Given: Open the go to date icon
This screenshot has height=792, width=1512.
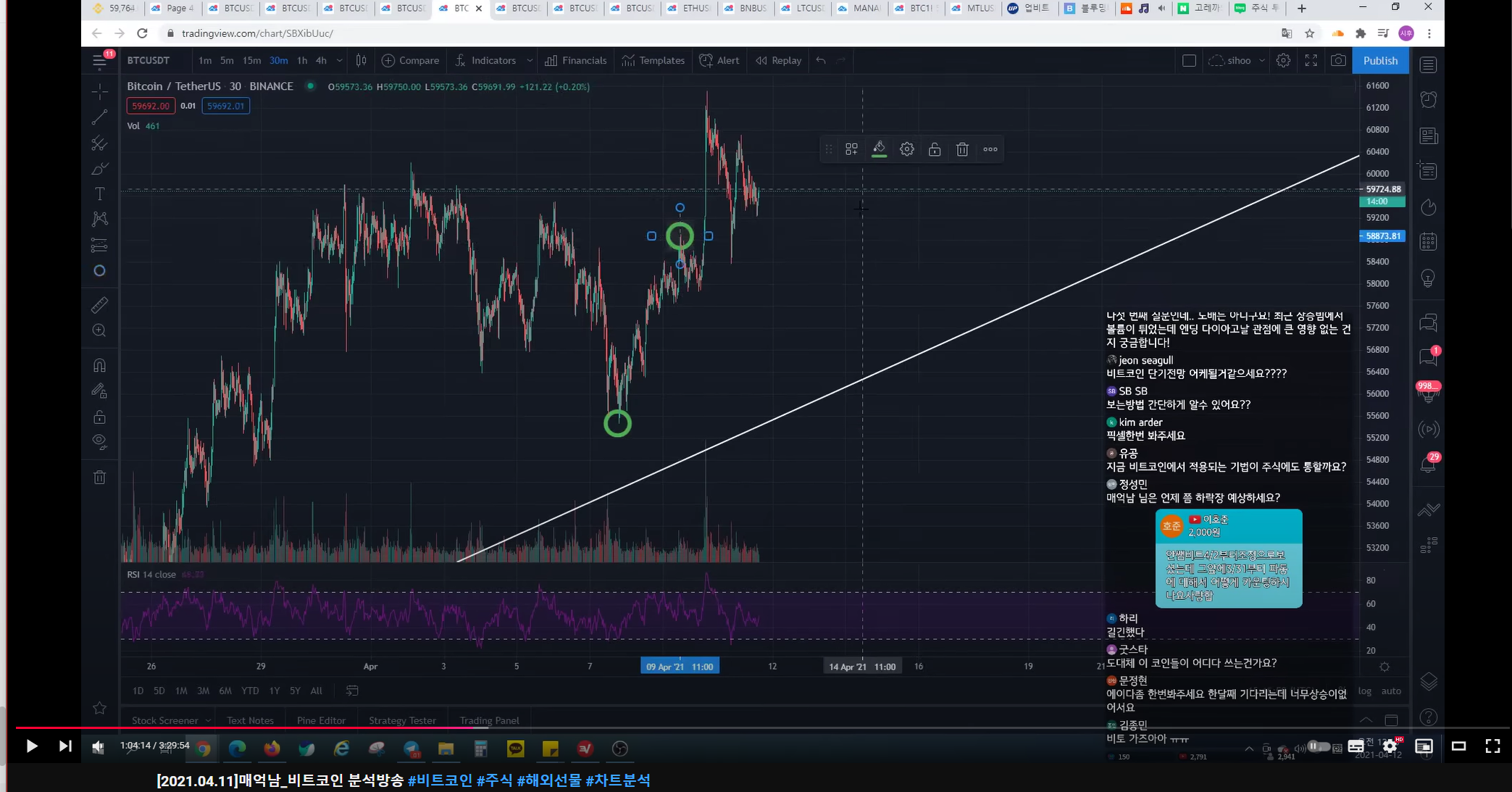Looking at the screenshot, I should pyautogui.click(x=352, y=691).
